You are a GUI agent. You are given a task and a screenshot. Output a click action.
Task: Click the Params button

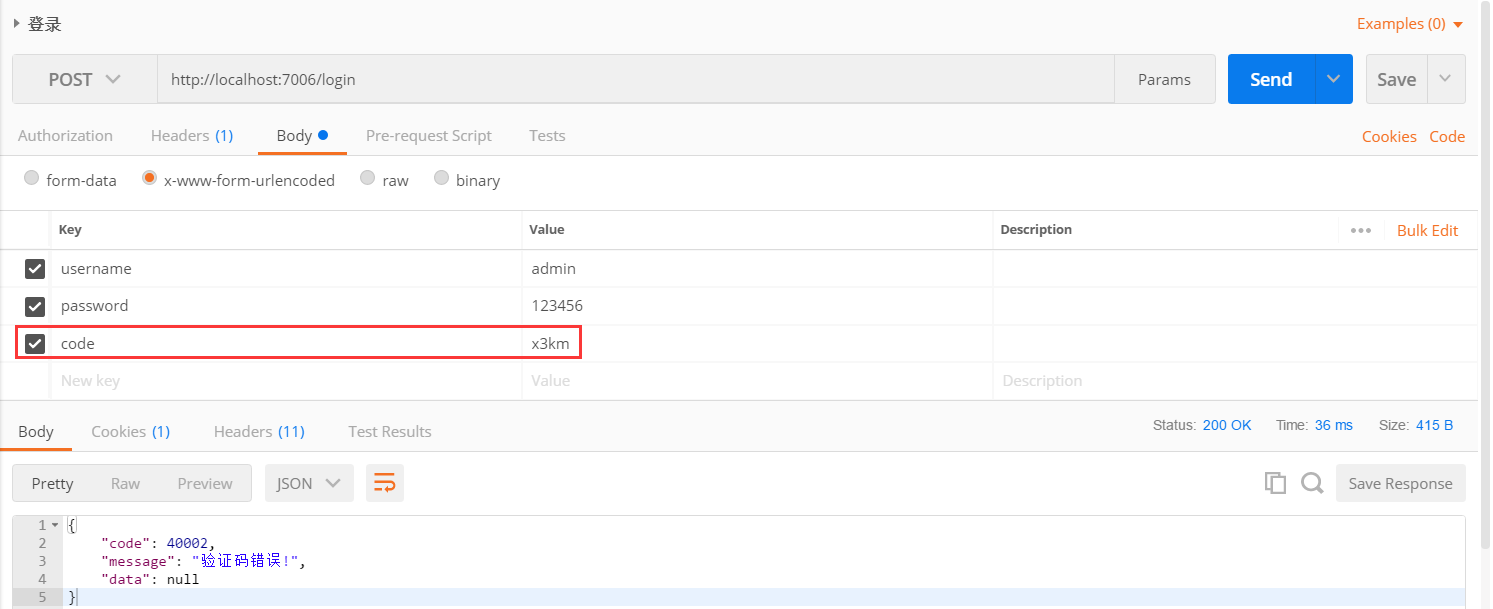tap(1165, 79)
